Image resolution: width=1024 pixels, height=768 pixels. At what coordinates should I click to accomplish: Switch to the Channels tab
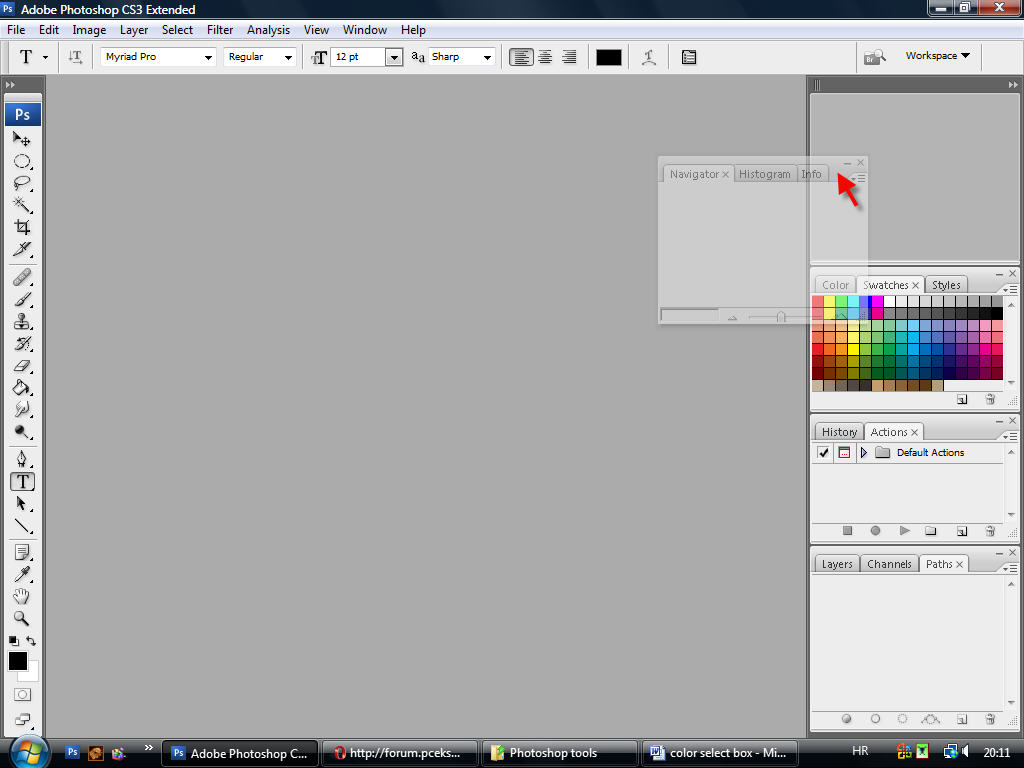tap(889, 564)
